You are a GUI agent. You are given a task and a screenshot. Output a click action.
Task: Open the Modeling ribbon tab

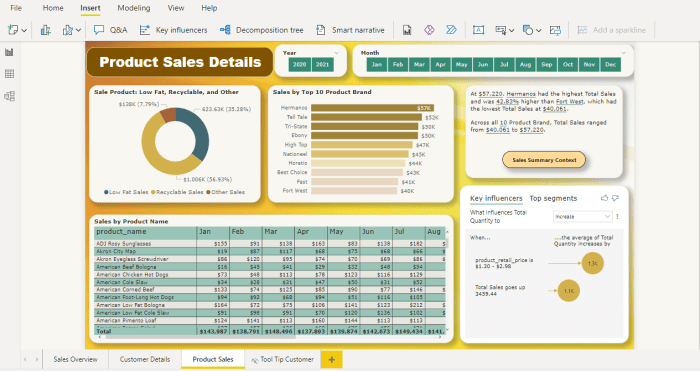click(x=134, y=8)
